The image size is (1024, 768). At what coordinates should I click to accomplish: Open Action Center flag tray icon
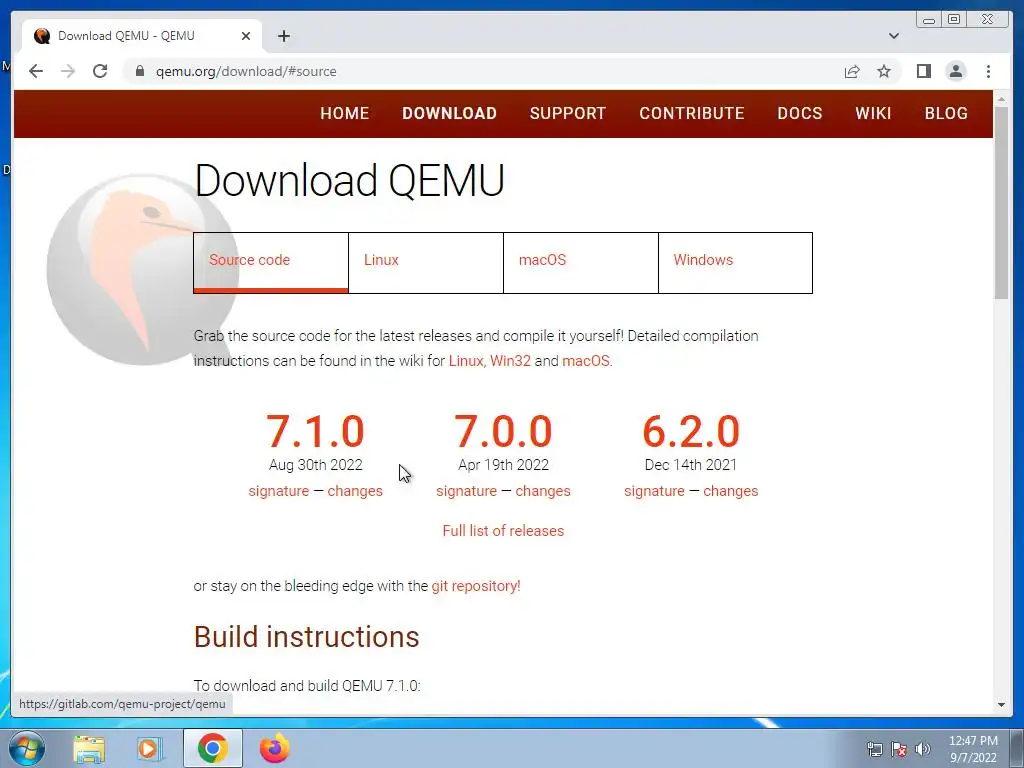[899, 749]
